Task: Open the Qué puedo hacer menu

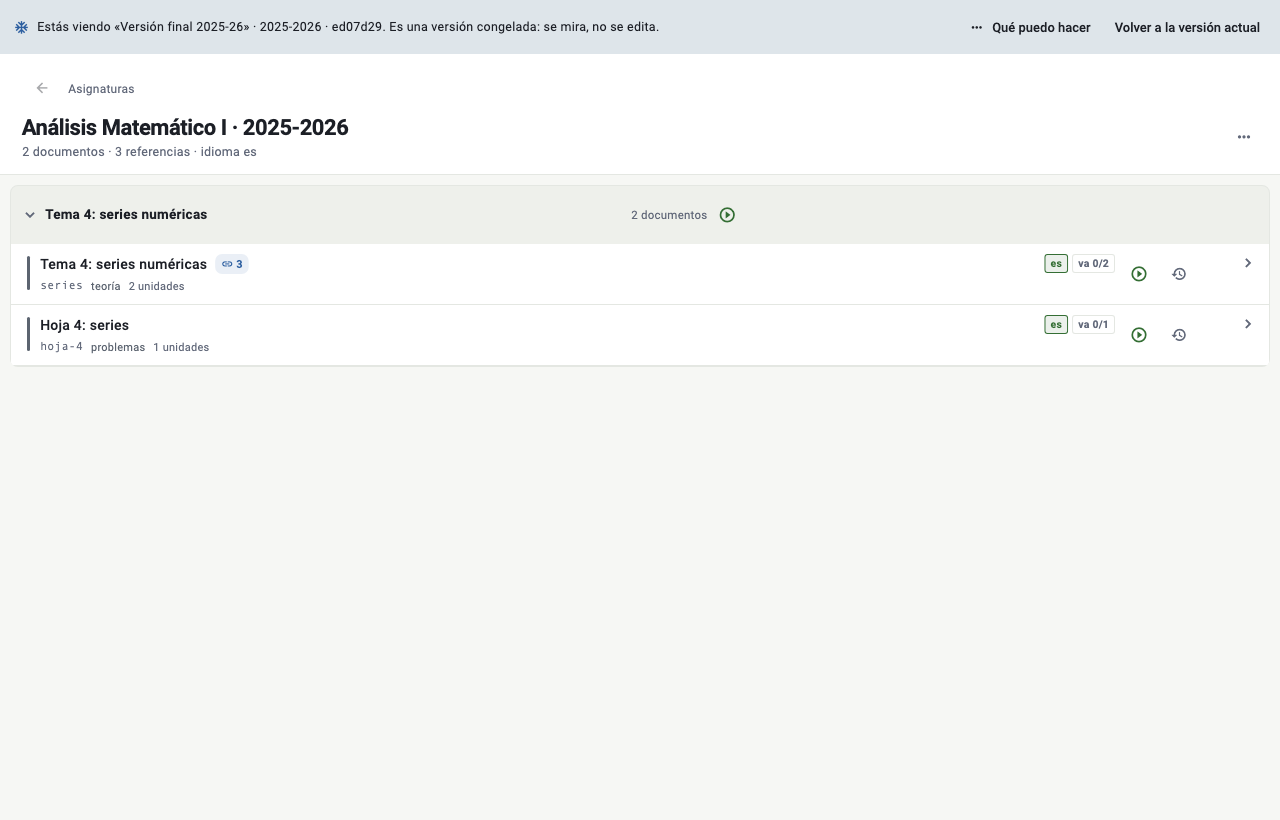Action: (1030, 28)
